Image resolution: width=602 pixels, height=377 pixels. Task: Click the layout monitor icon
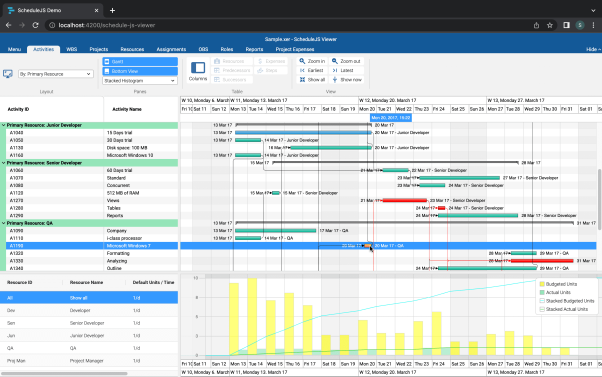[x=8, y=74]
